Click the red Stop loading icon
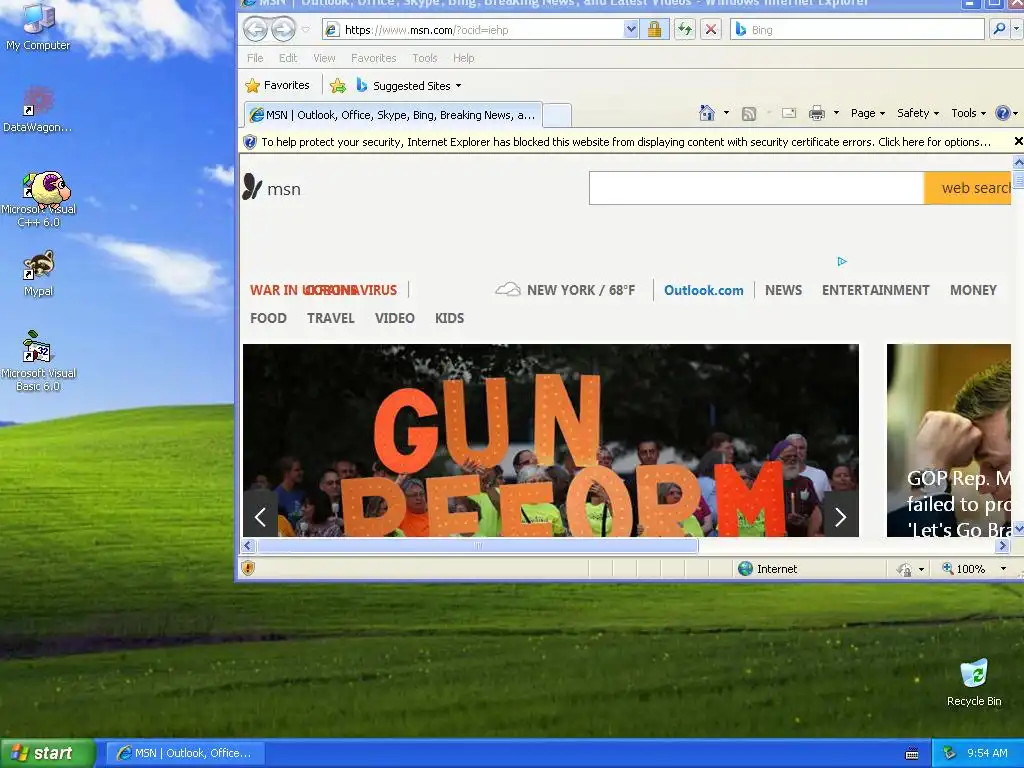The image size is (1024, 768). [x=711, y=29]
